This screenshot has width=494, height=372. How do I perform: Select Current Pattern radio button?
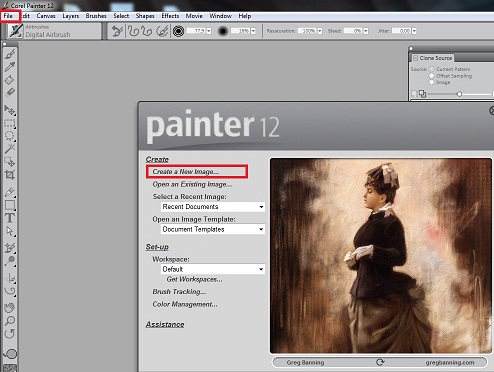pyautogui.click(x=432, y=69)
